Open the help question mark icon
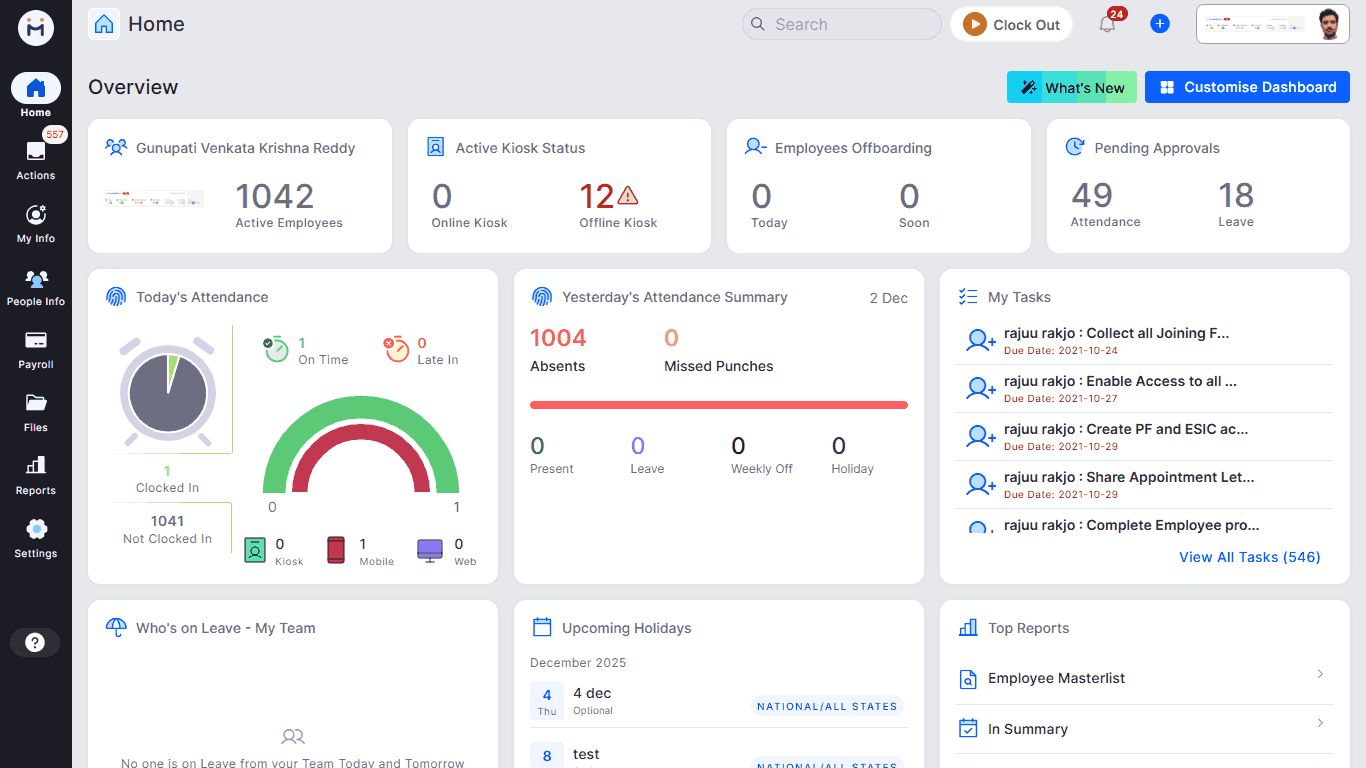This screenshot has height=768, width=1366. pos(35,643)
